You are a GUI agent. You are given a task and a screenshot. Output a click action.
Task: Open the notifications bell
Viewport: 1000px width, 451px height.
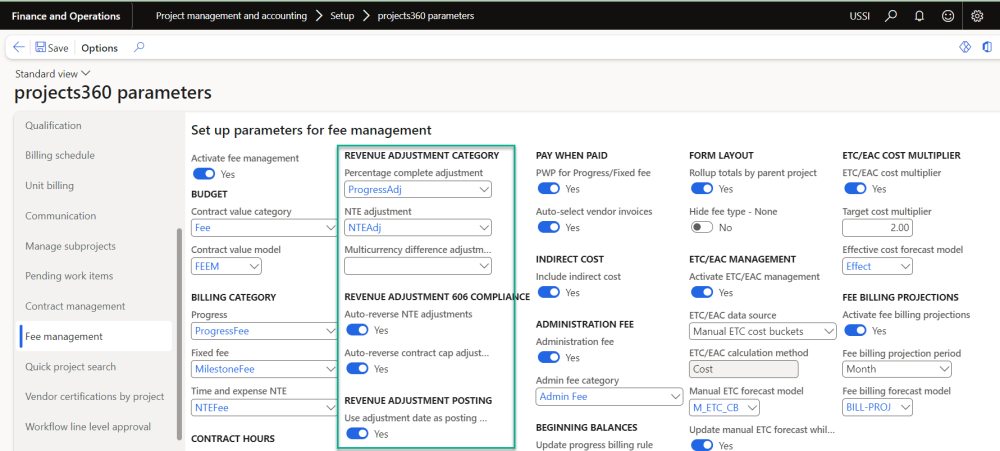pyautogui.click(x=918, y=16)
